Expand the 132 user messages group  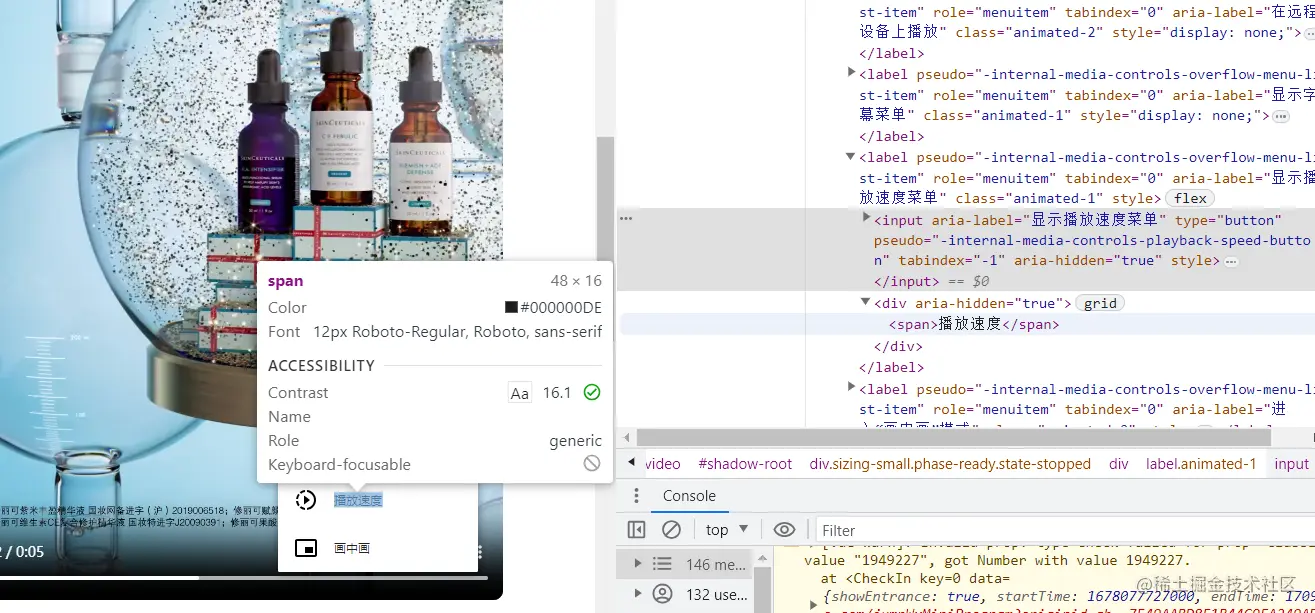[x=637, y=594]
